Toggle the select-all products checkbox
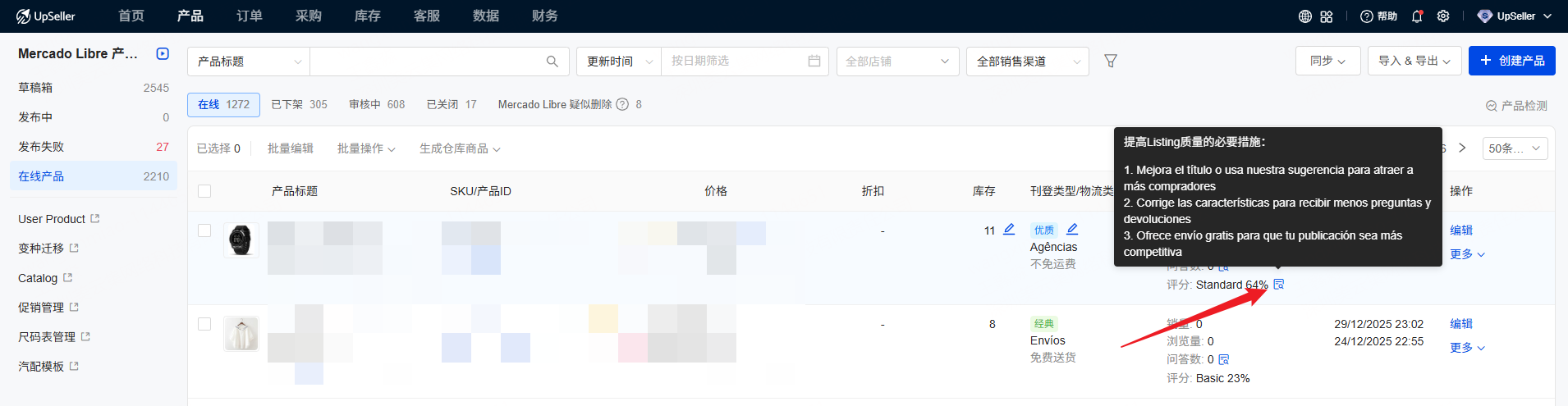The height and width of the screenshot is (406, 1568). (x=204, y=191)
